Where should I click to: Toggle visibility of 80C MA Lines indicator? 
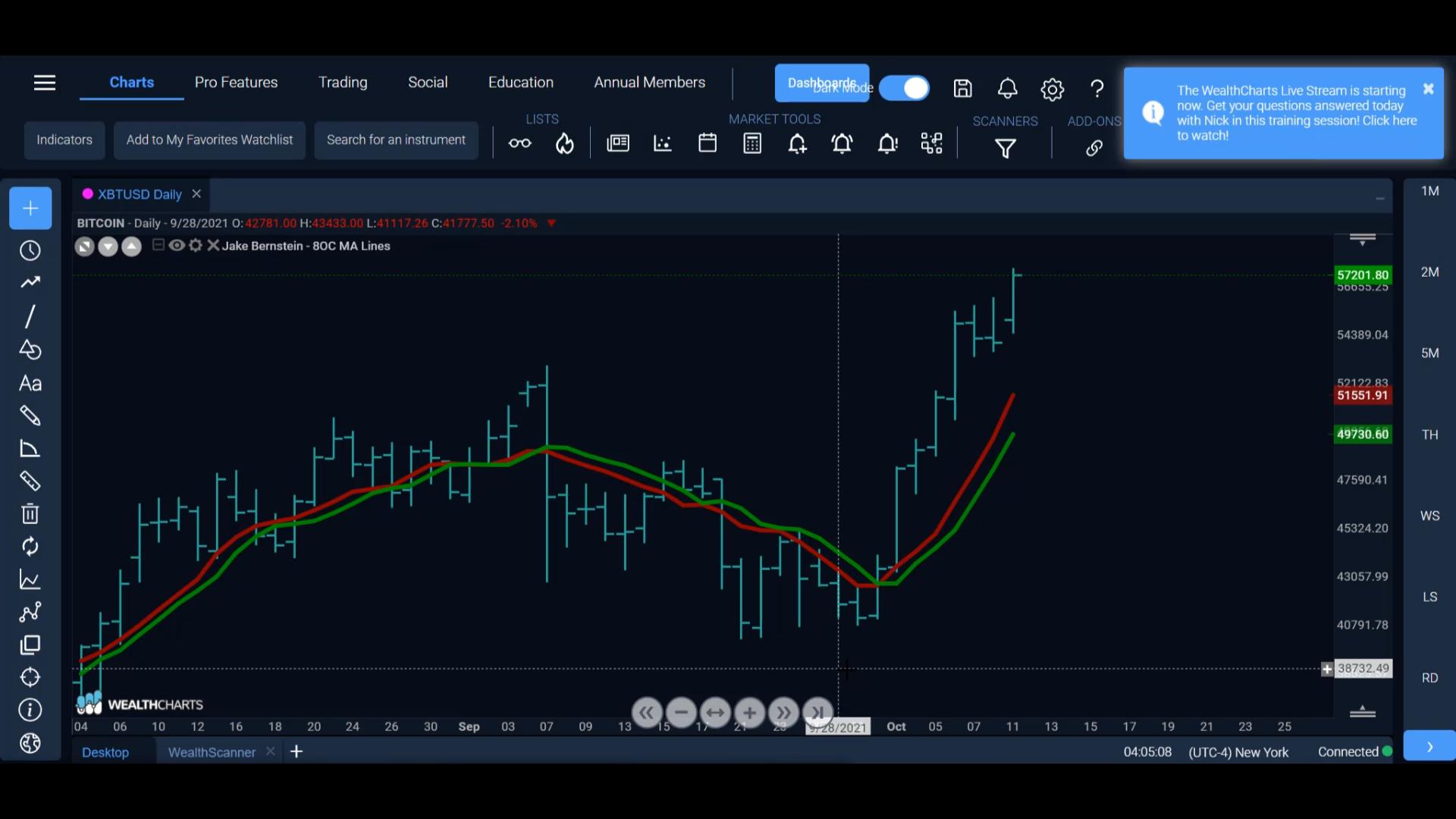(x=177, y=245)
